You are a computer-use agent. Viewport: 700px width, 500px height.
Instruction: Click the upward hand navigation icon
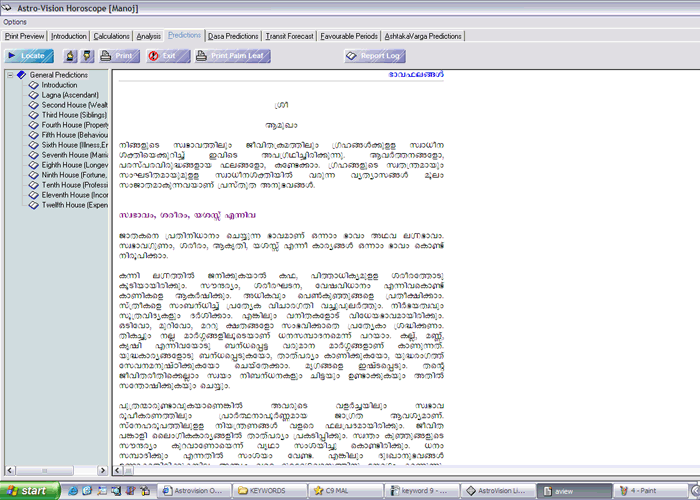pyautogui.click(x=70, y=56)
